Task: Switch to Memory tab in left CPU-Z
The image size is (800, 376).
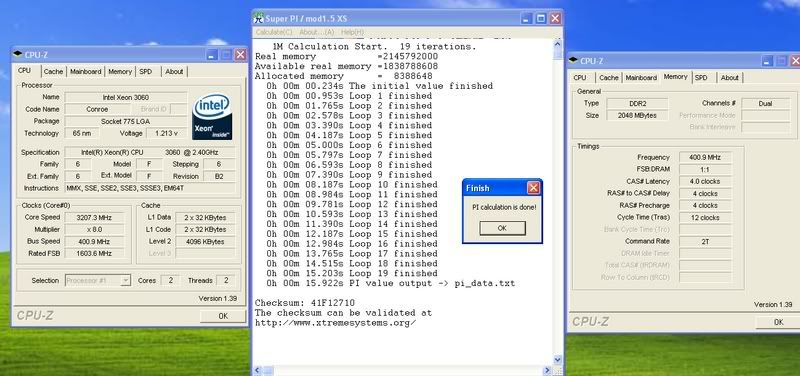Action: click(x=120, y=72)
